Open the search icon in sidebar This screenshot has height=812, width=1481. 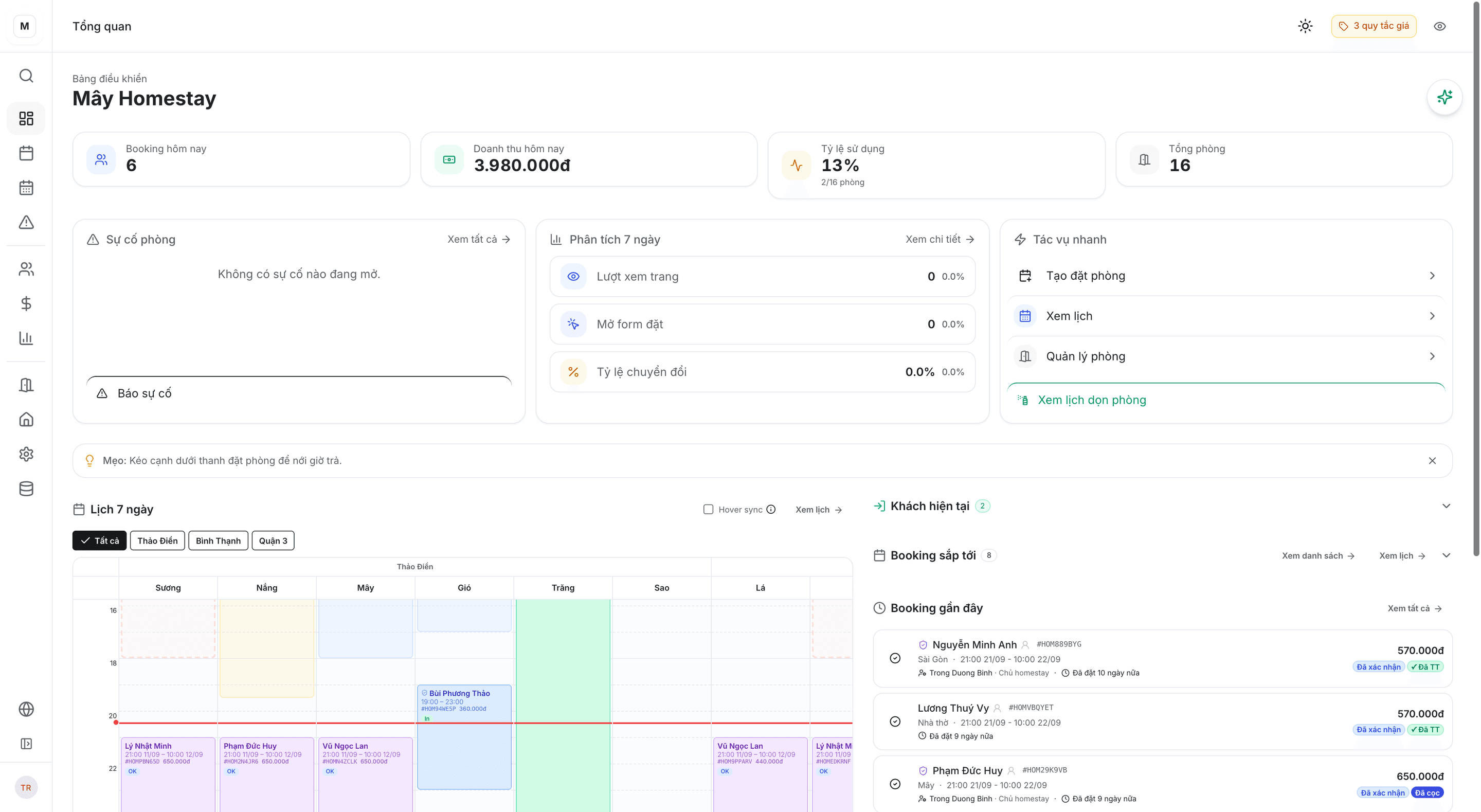tap(26, 76)
